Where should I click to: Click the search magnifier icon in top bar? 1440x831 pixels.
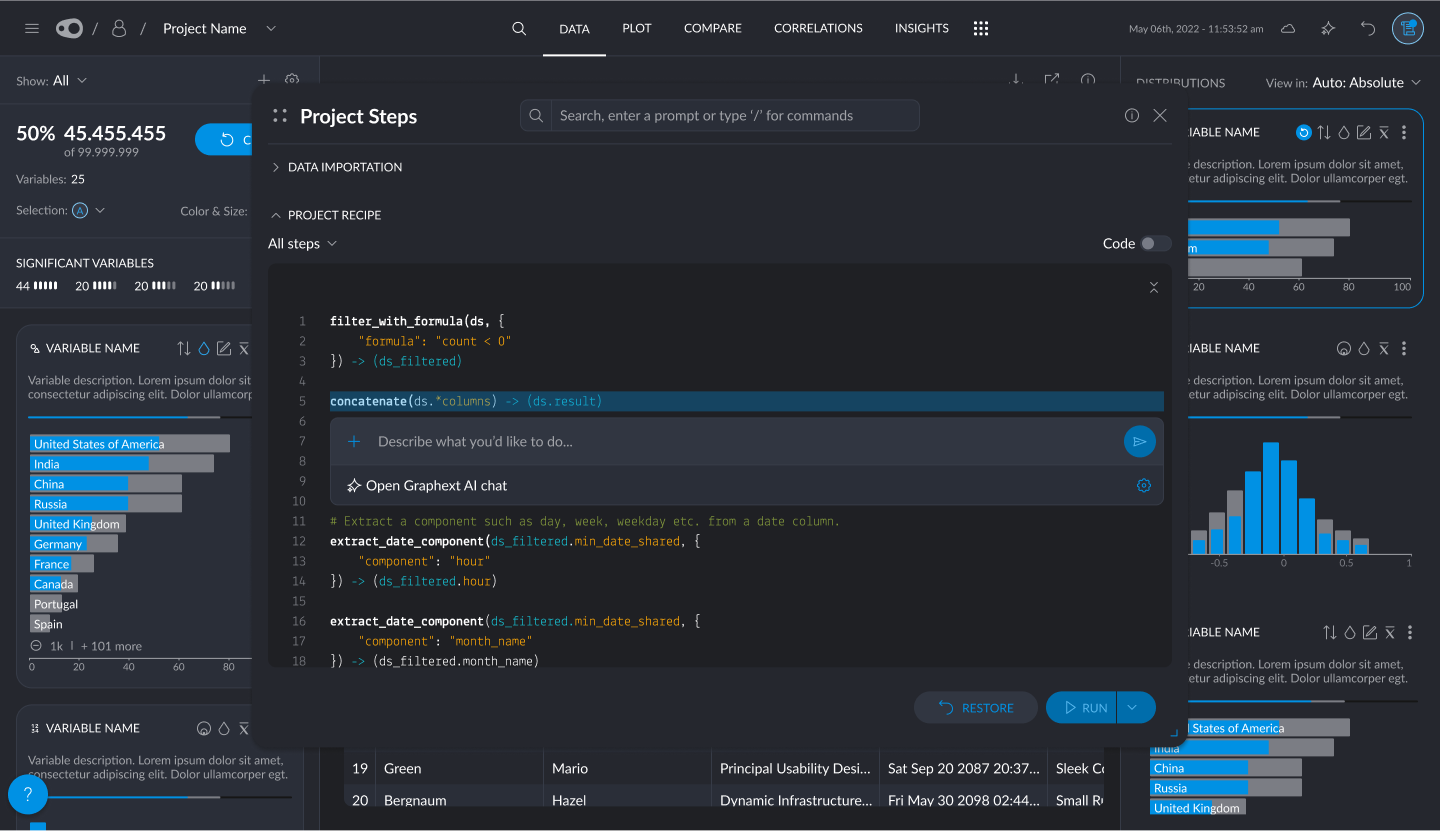[x=519, y=29]
